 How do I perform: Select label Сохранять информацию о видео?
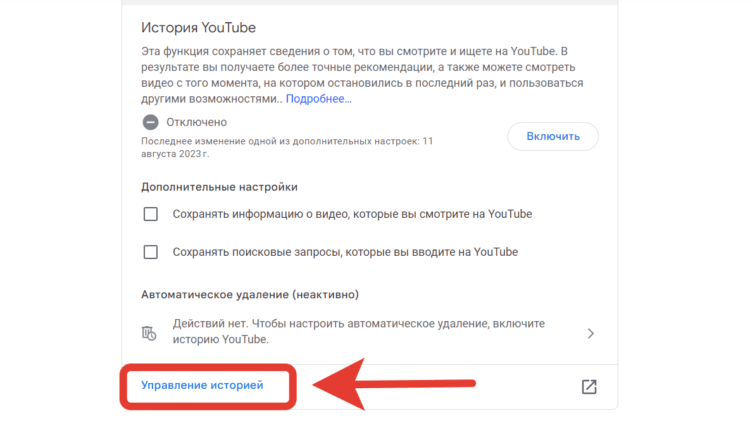click(x=352, y=214)
